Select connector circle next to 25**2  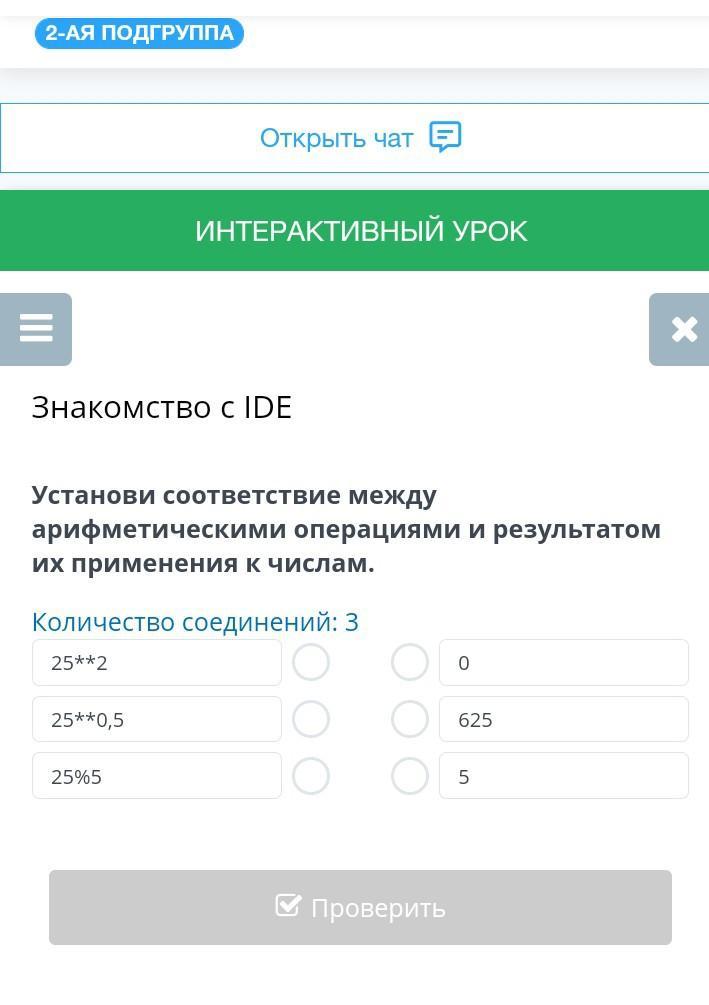(311, 662)
